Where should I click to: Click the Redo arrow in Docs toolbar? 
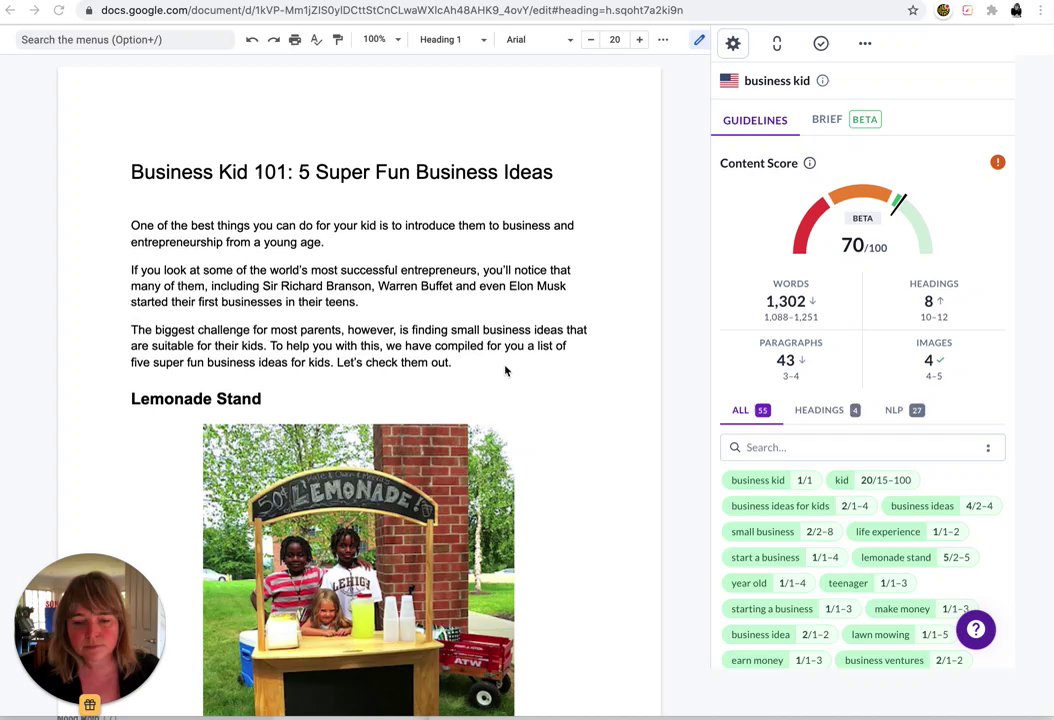(274, 40)
